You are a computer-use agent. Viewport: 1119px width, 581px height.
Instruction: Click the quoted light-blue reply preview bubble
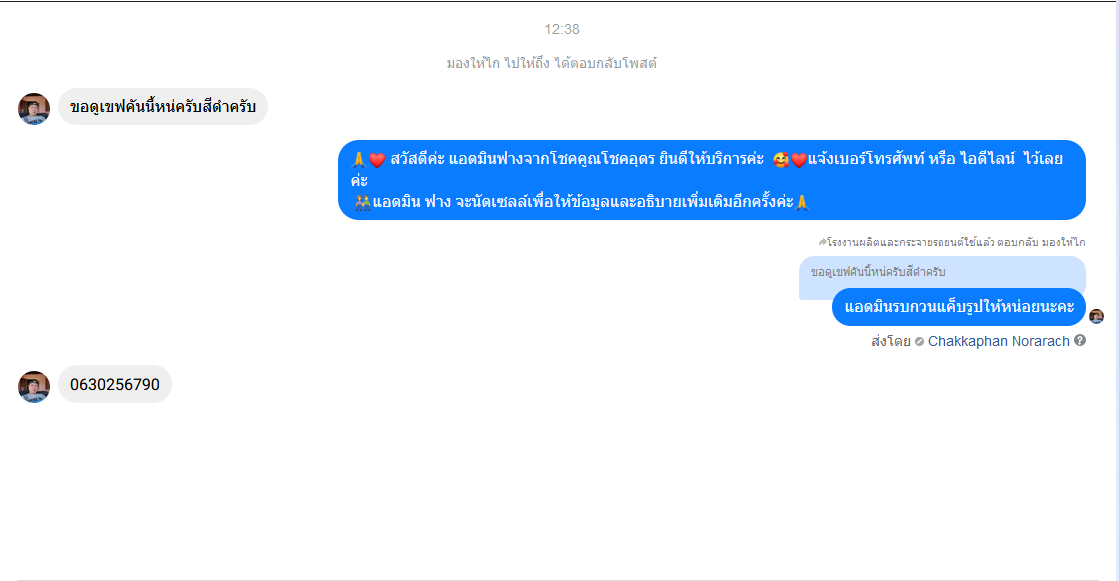pyautogui.click(x=942, y=272)
